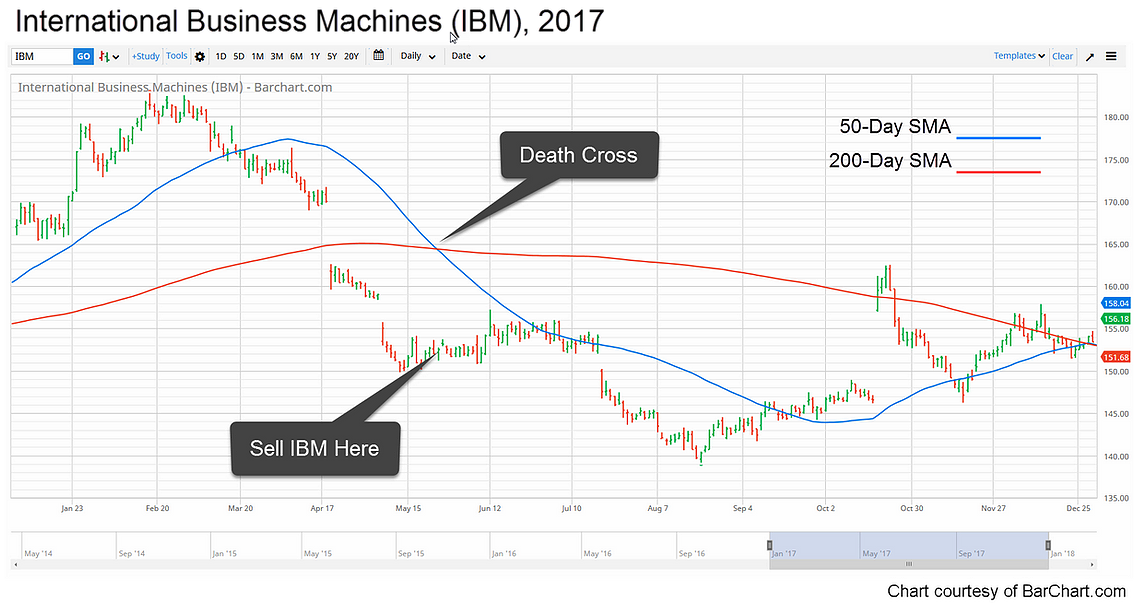Open the Templates dropdown
This screenshot has width=1134, height=604.
pos(1019,56)
